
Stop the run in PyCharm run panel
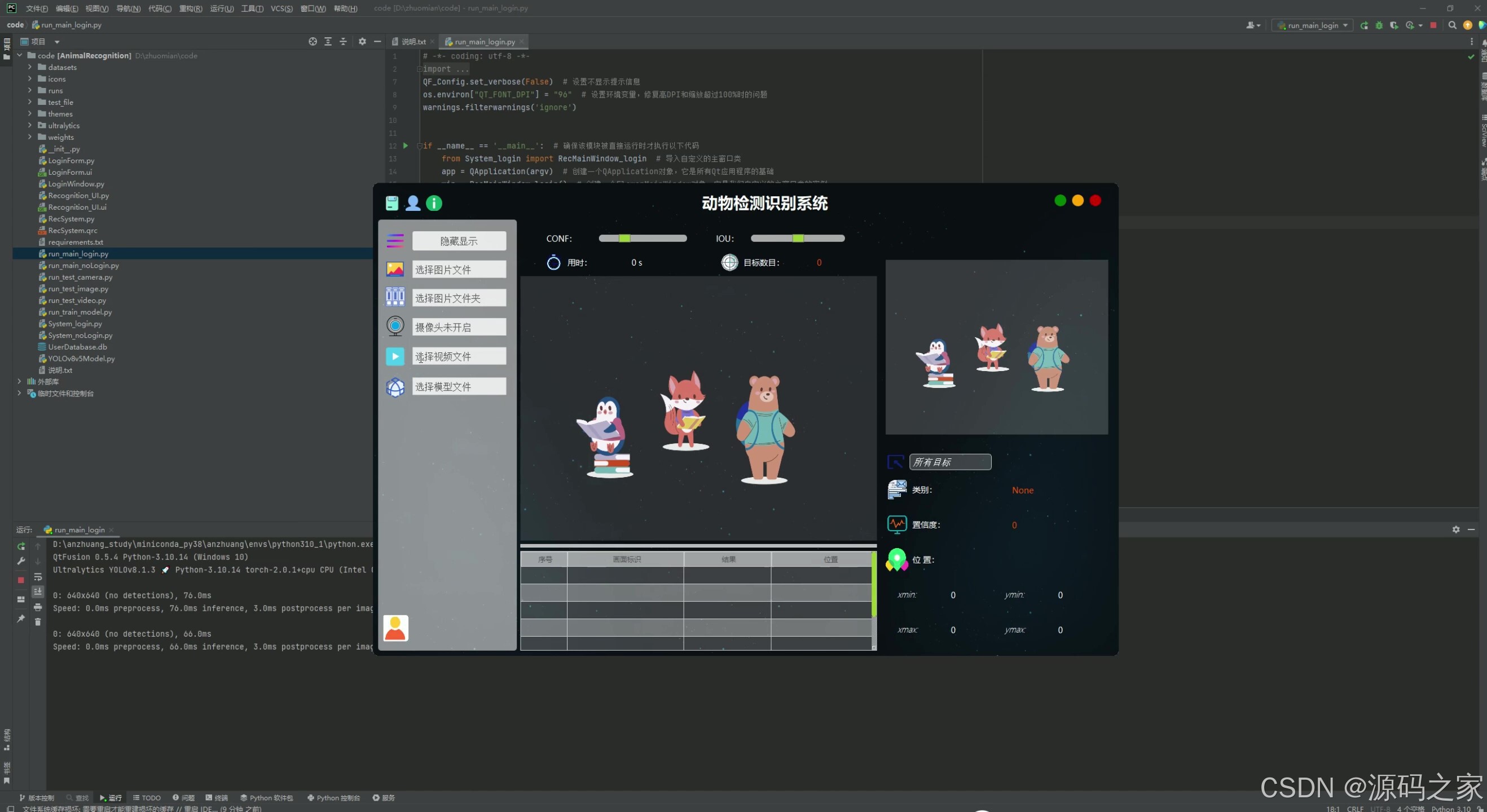[21, 580]
